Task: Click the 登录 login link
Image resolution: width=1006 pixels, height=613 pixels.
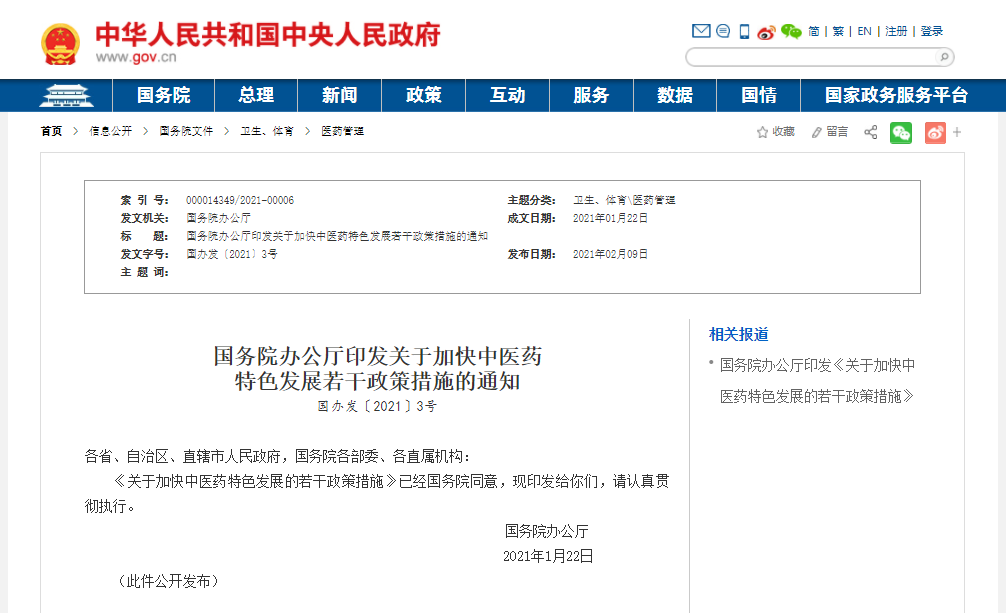Action: [x=932, y=31]
